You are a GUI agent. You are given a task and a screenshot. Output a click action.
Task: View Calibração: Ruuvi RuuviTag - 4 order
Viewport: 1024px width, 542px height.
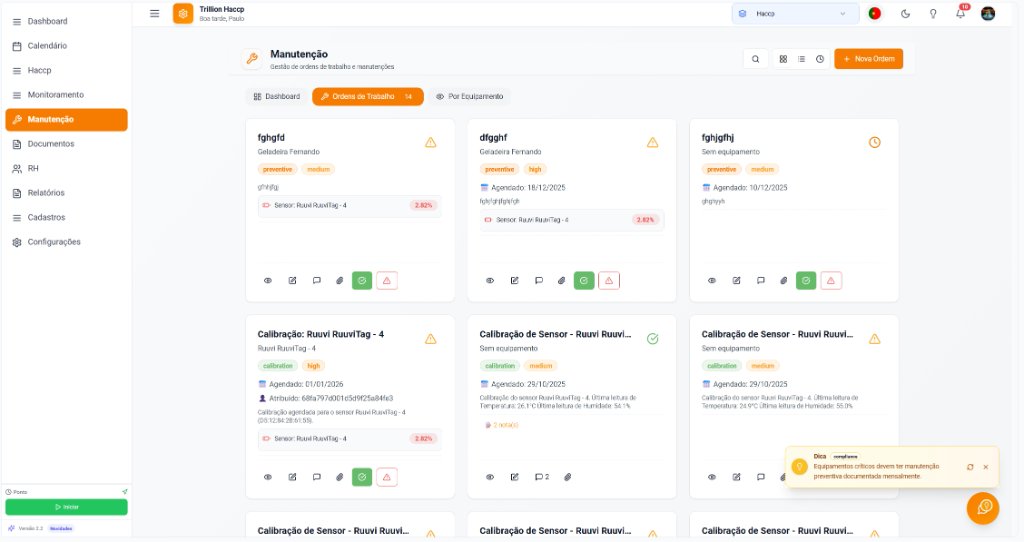coord(268,477)
